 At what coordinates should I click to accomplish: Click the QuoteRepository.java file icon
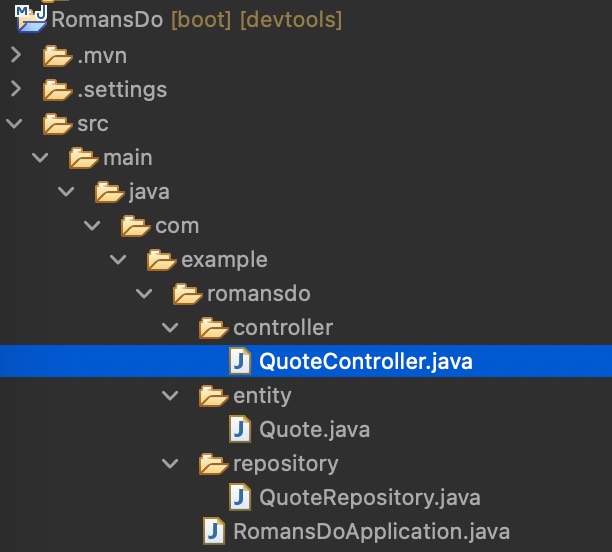click(240, 497)
